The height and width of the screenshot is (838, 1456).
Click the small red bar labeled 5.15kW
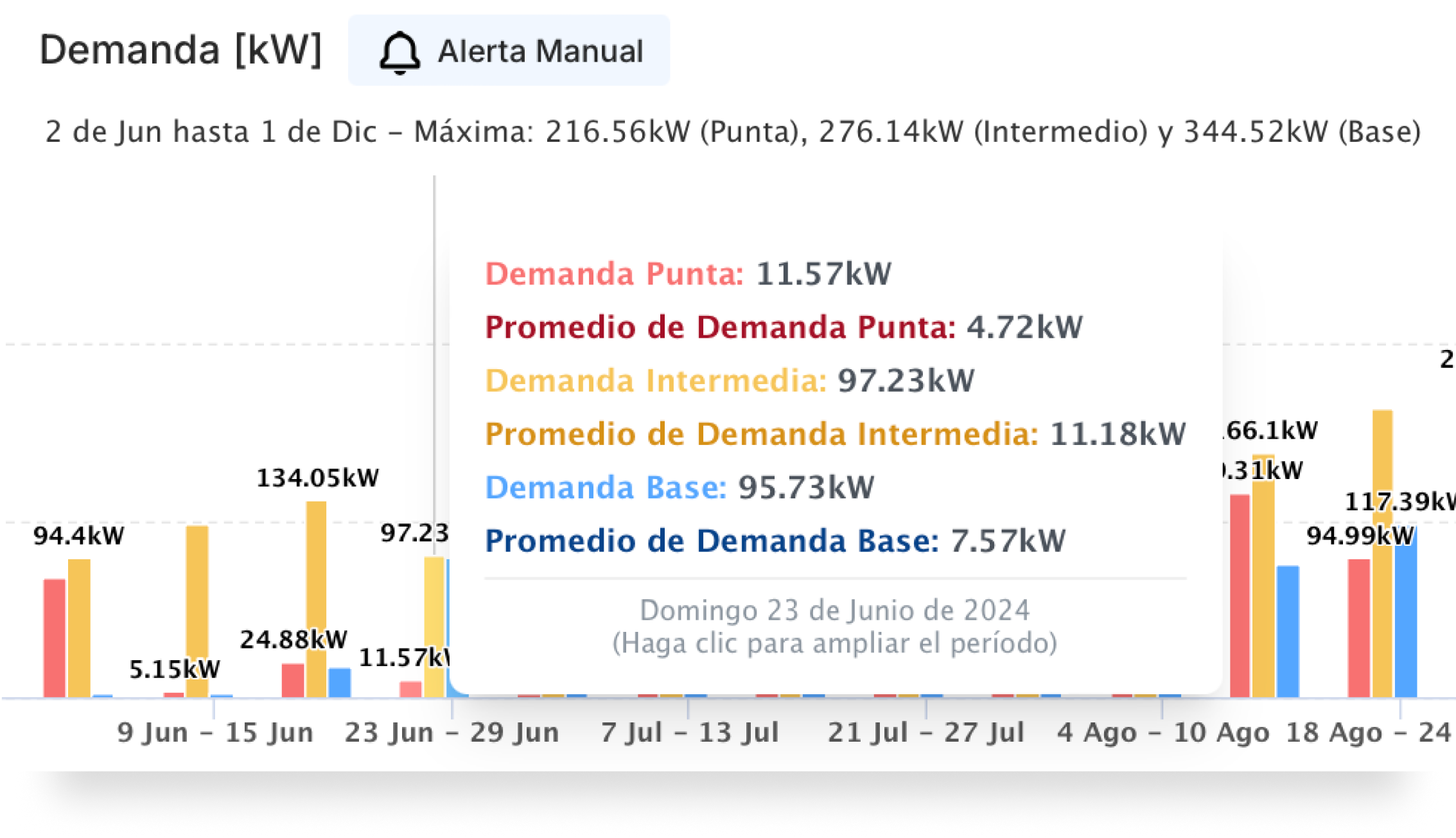[x=173, y=694]
